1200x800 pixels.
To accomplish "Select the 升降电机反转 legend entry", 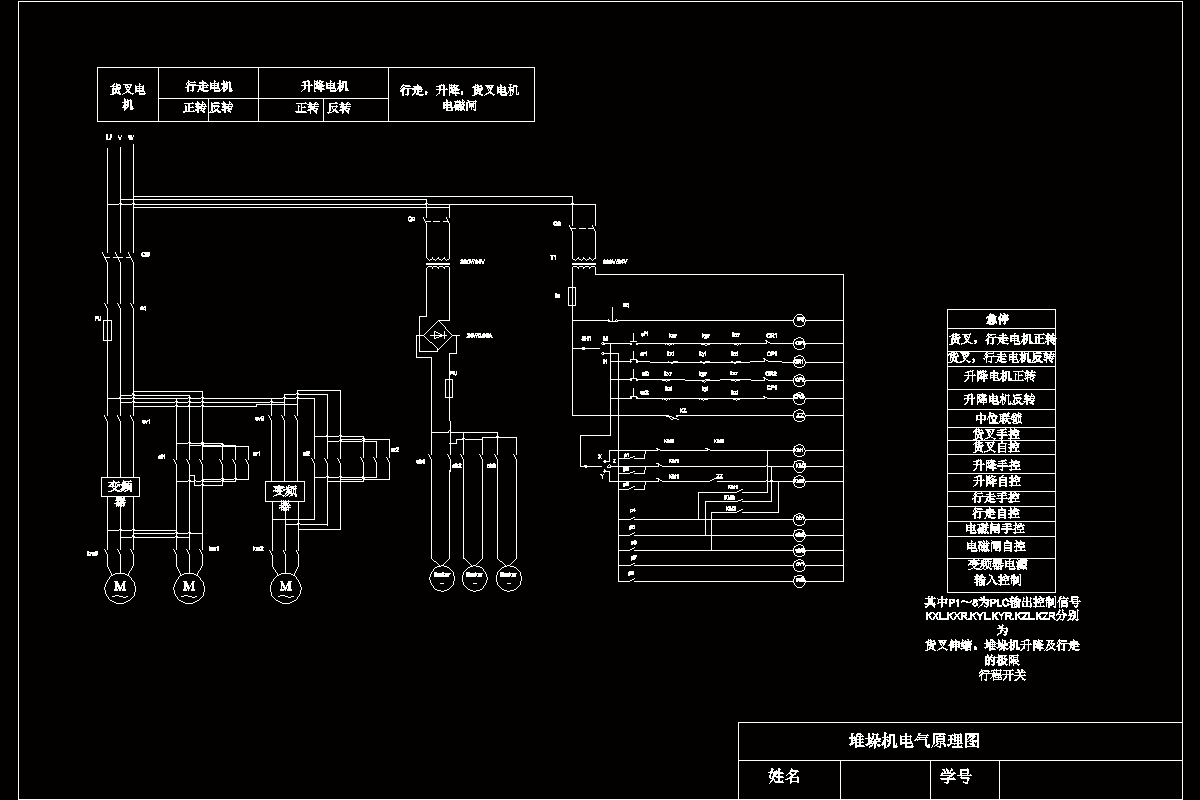I will [1001, 399].
